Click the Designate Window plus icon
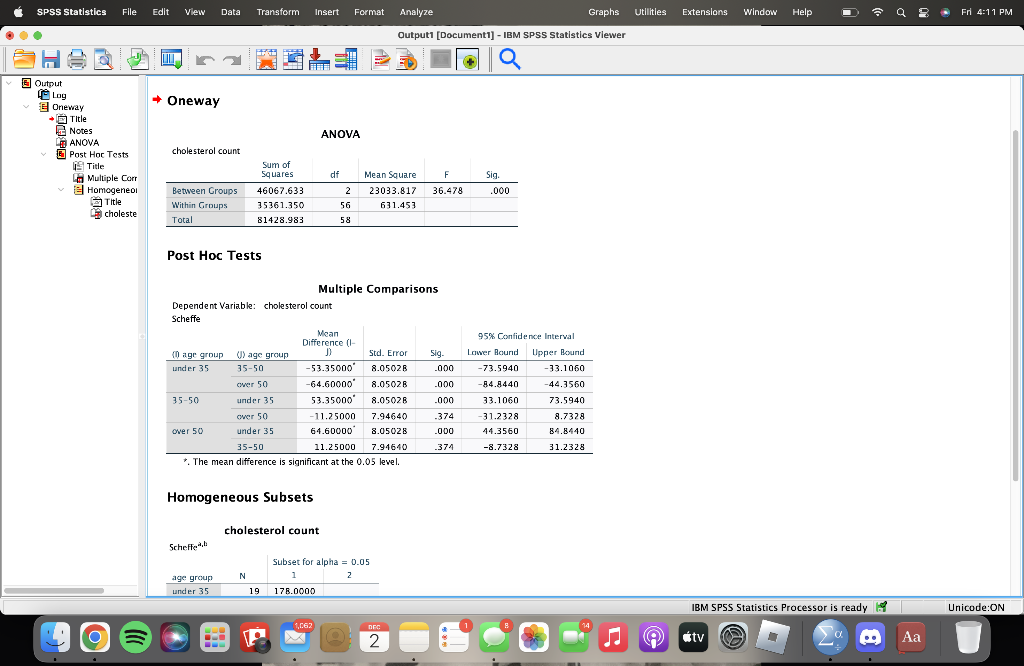The height and width of the screenshot is (666, 1024). [468, 59]
